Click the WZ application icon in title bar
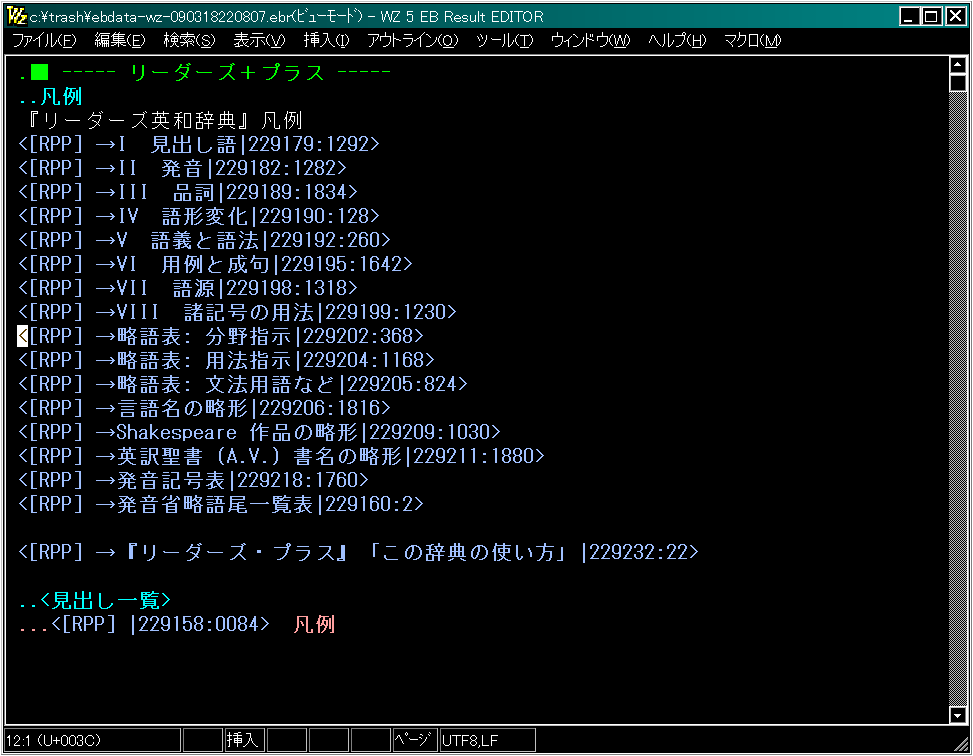 pyautogui.click(x=16, y=16)
